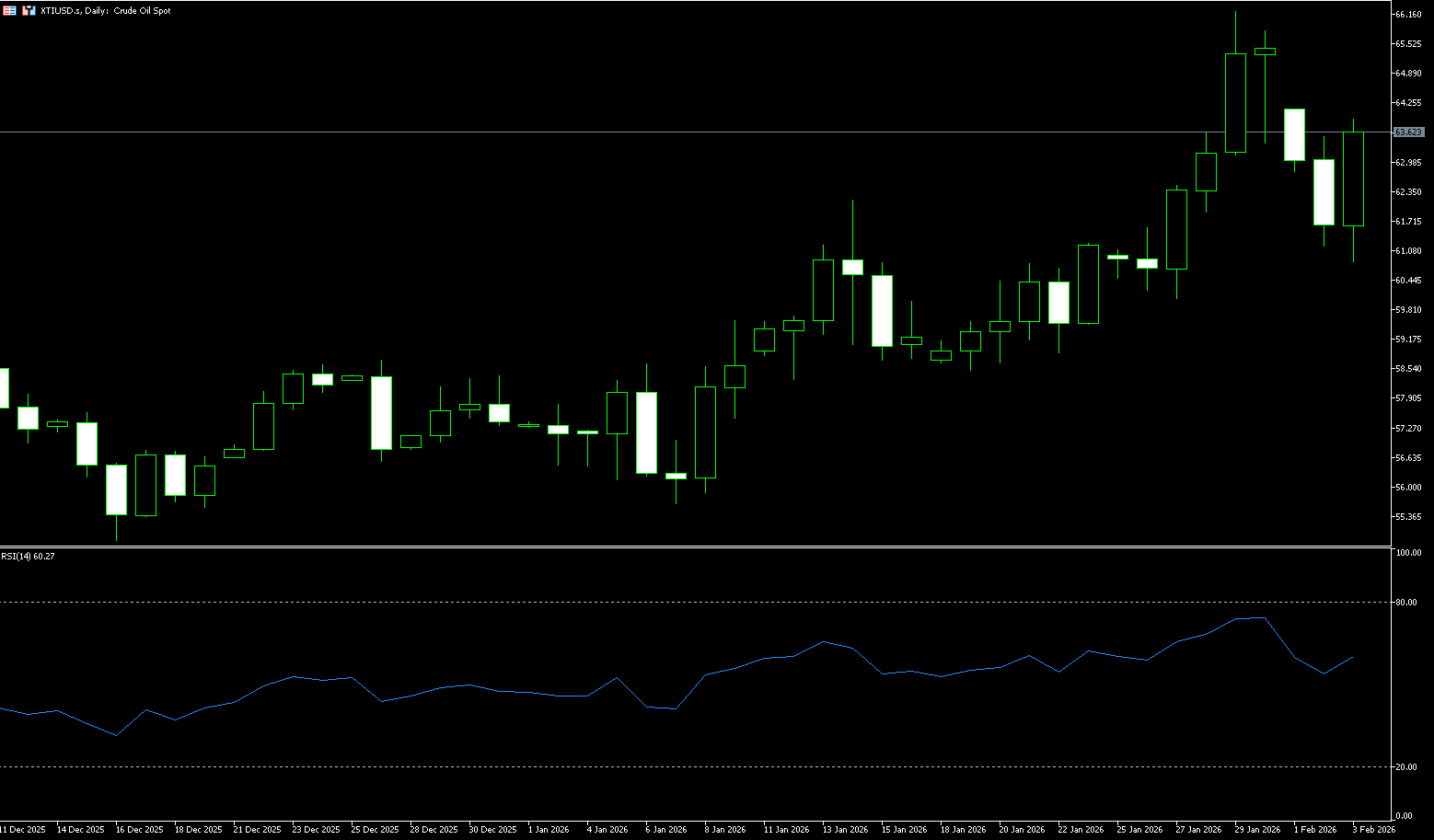This screenshot has height=840, width=1434.
Task: Click the RSI(14) 60.27 indicator label
Action: pyautogui.click(x=28, y=556)
